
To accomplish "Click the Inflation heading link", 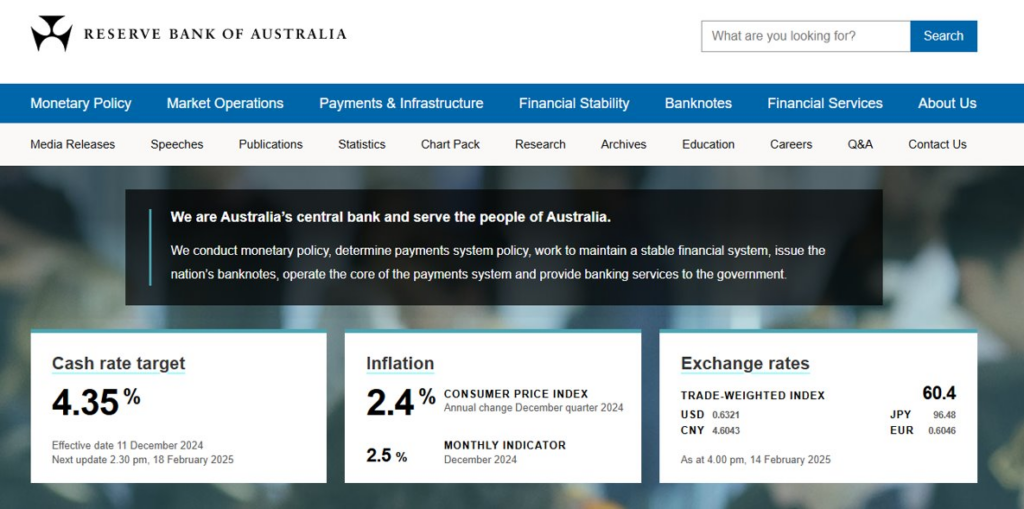I will [x=400, y=363].
